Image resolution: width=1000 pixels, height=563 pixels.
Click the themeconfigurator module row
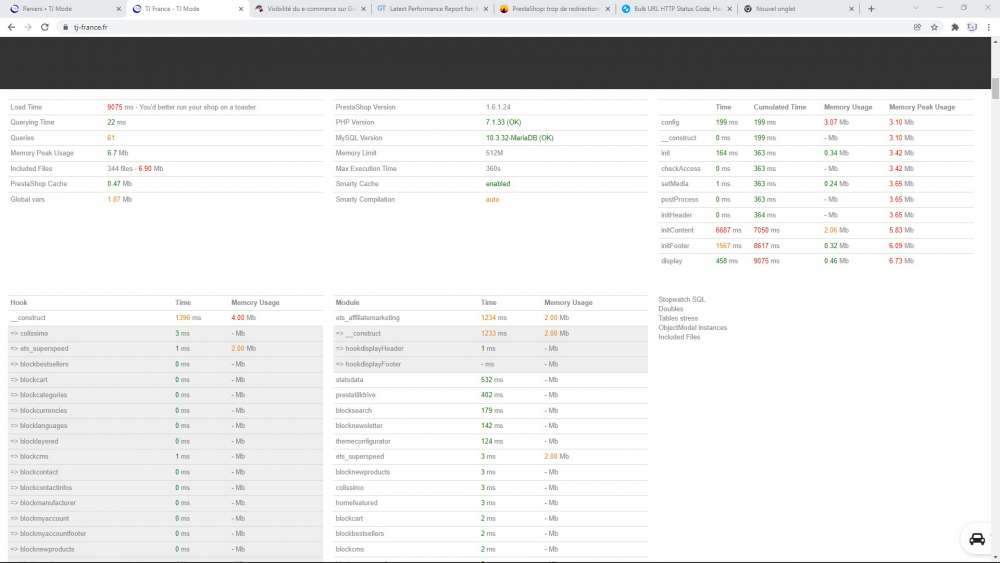coord(490,441)
